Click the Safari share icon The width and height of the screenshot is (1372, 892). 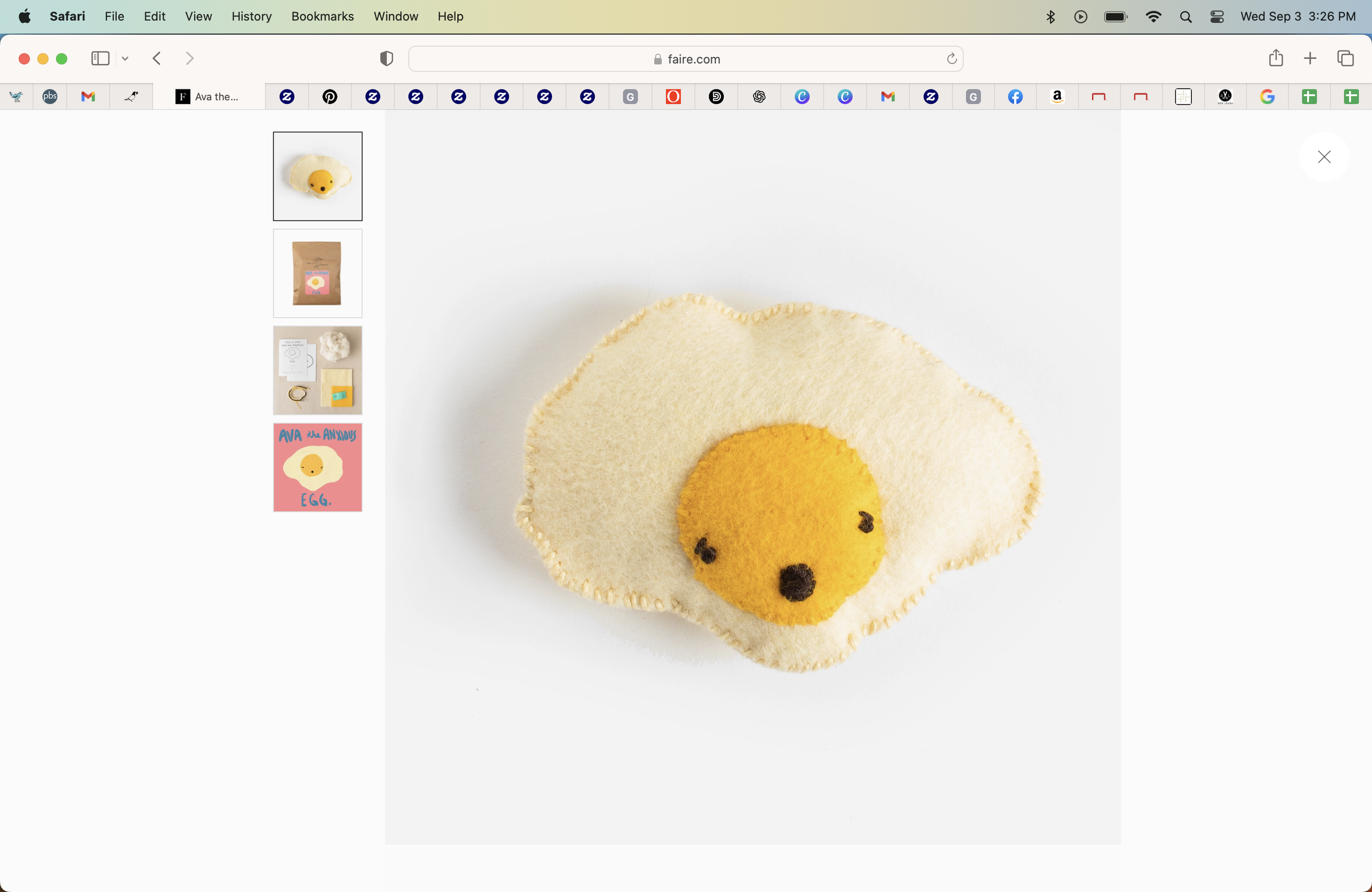coord(1276,58)
